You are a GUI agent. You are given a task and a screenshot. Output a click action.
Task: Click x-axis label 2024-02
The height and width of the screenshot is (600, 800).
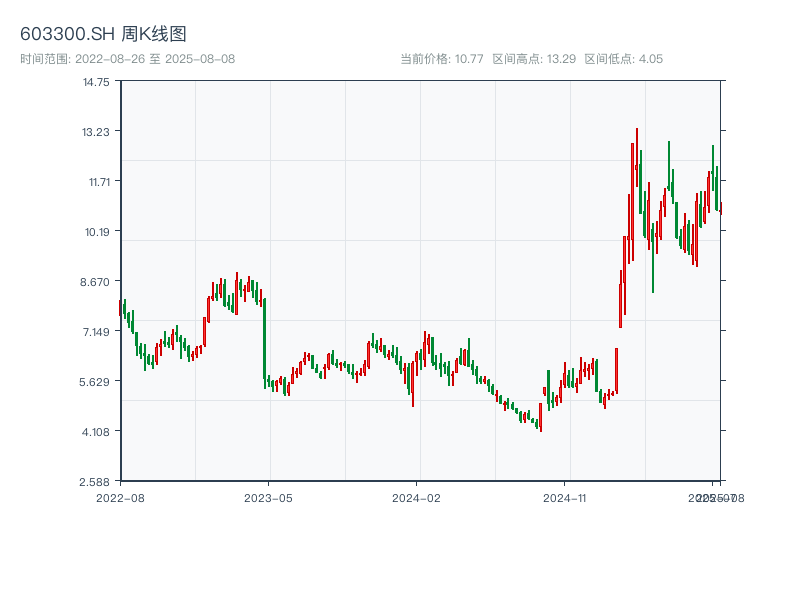coord(416,498)
